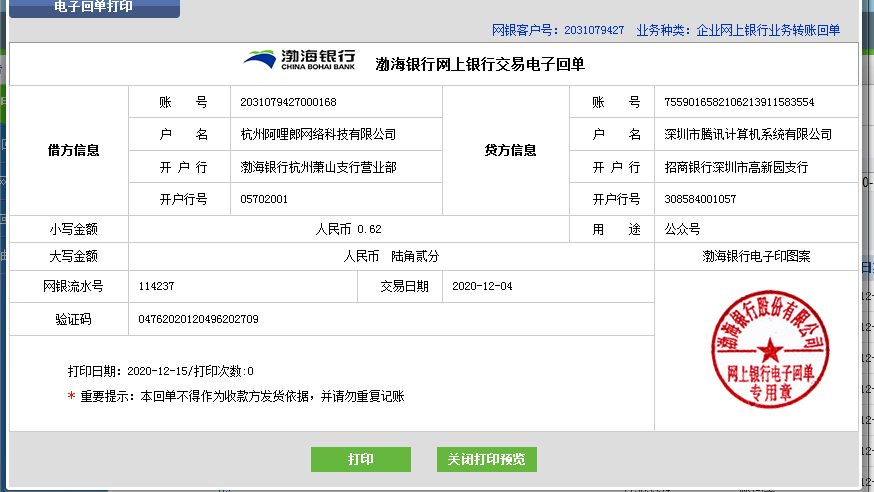Click 渤海银行电子印图案 label
Image resolution: width=874 pixels, height=492 pixels.
756,256
